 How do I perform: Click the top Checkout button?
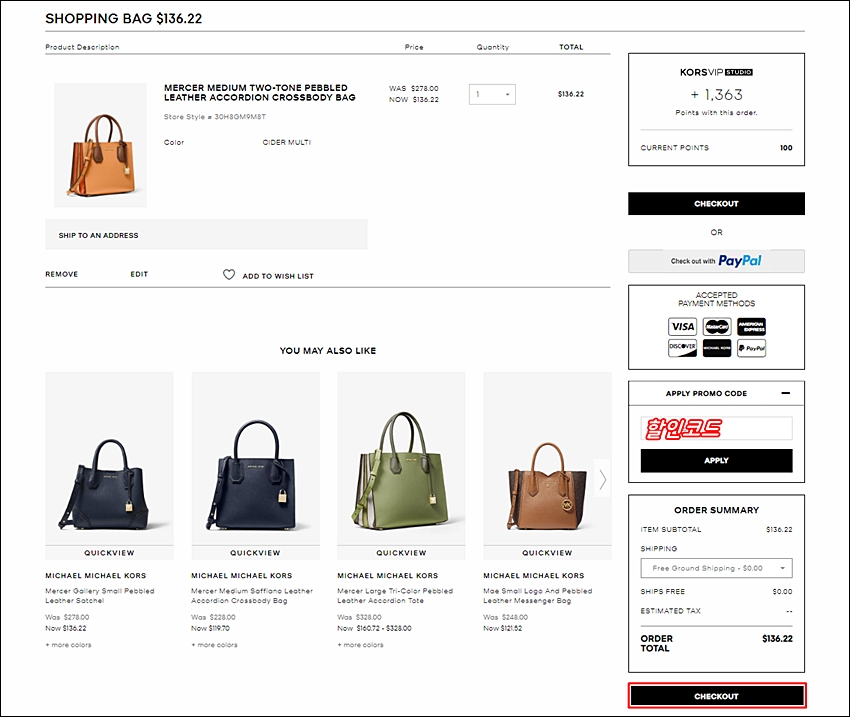(x=716, y=204)
